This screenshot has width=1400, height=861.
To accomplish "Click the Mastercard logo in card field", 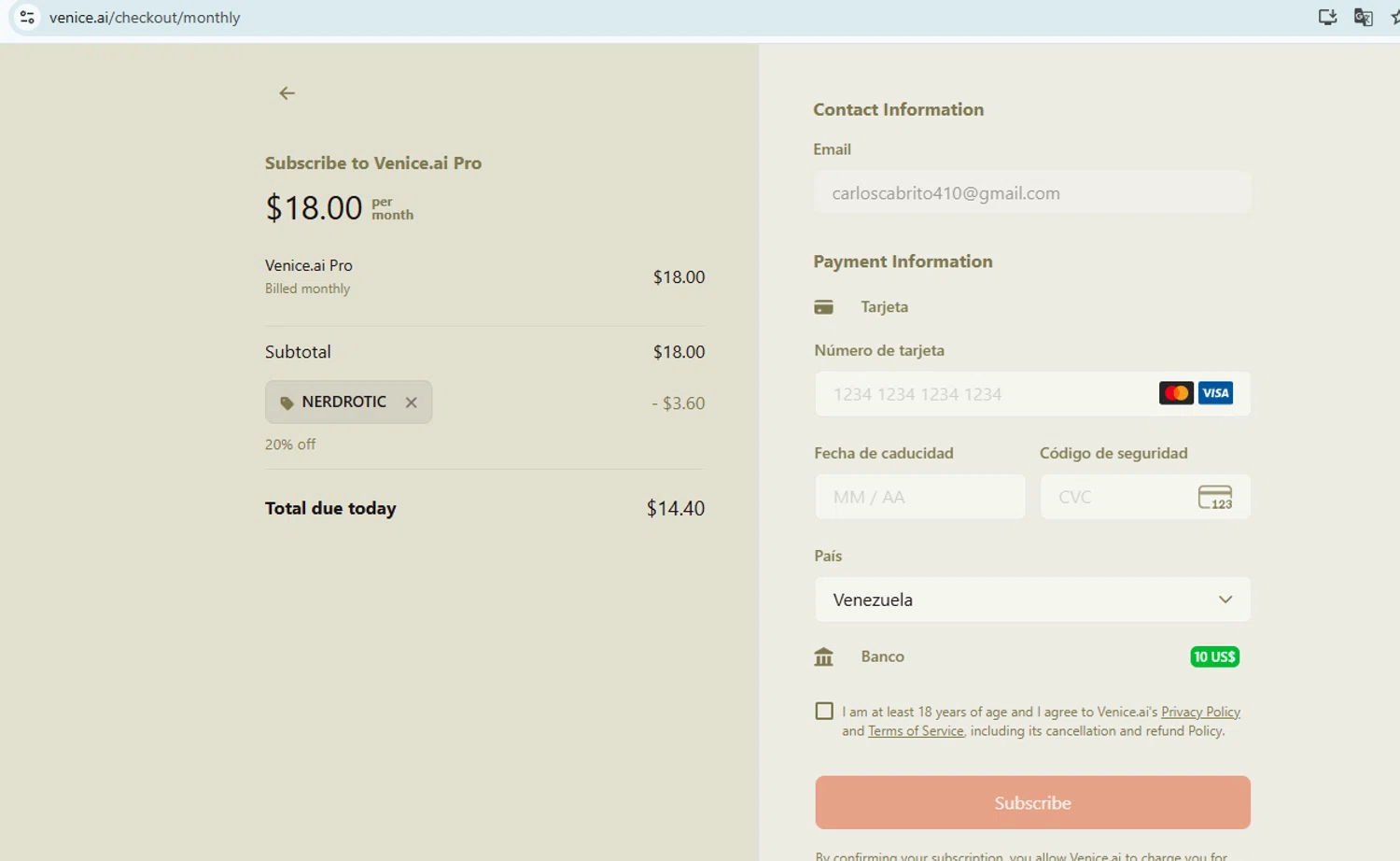I will 1176,393.
